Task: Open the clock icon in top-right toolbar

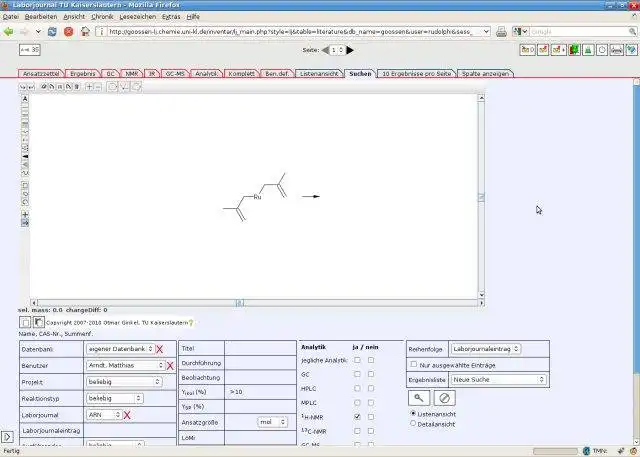Action: [x=602, y=50]
